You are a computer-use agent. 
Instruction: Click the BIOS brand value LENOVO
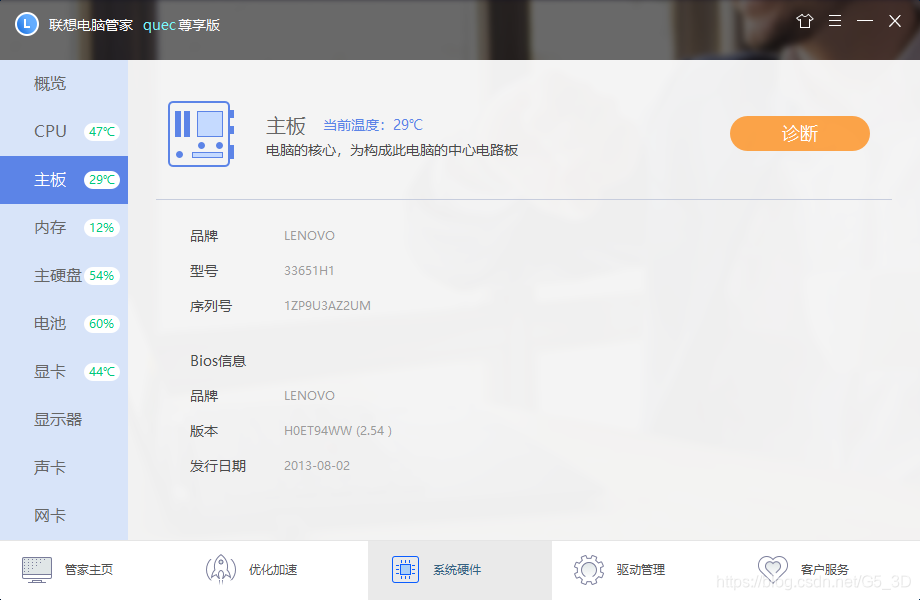(309, 395)
